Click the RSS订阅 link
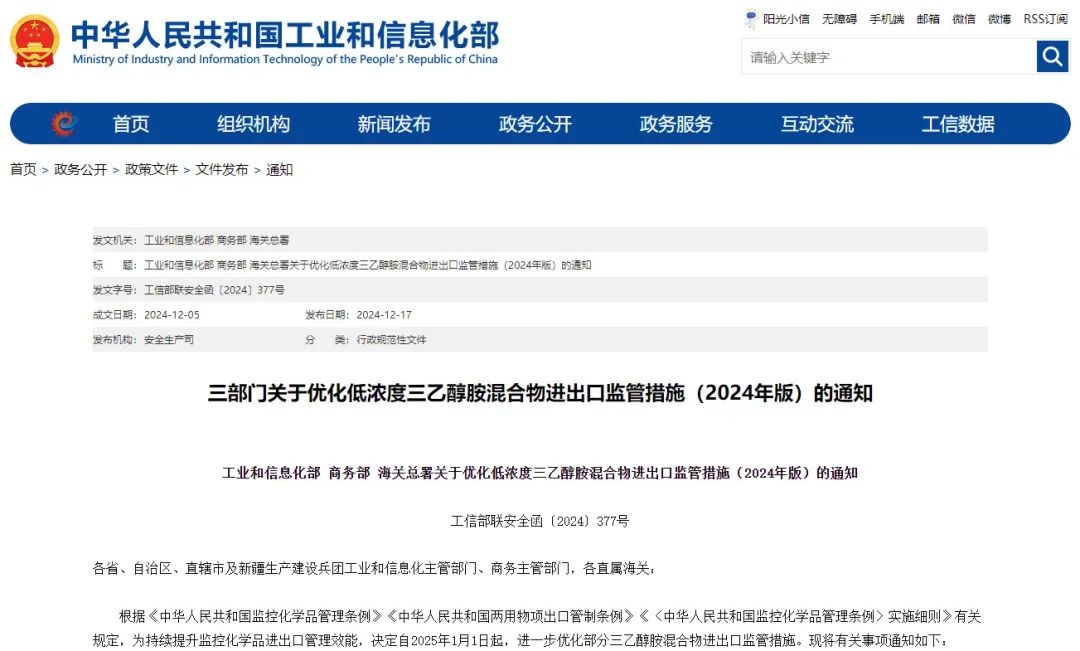The image size is (1080, 651). coord(1046,19)
